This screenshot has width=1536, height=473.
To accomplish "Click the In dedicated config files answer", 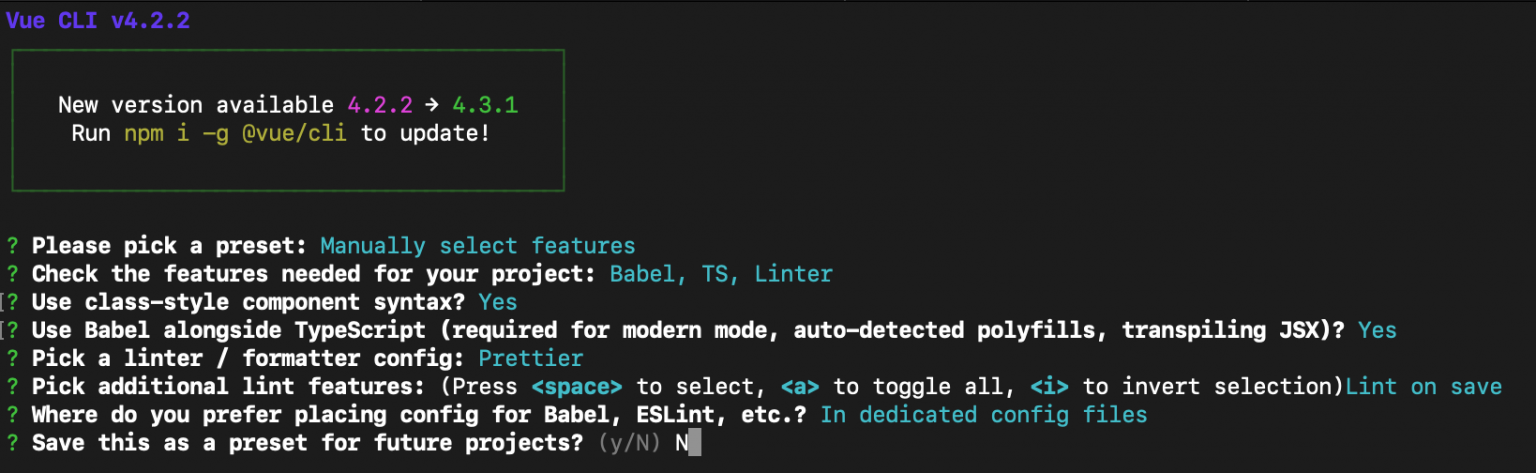I will coord(984,414).
